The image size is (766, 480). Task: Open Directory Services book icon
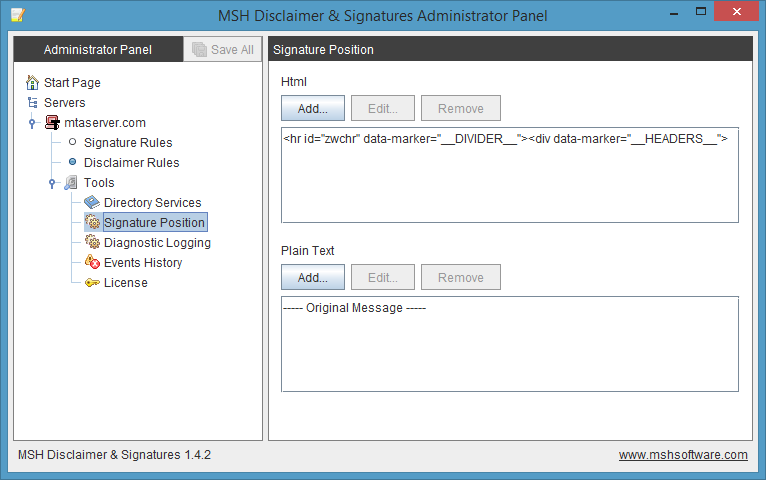[x=92, y=203]
